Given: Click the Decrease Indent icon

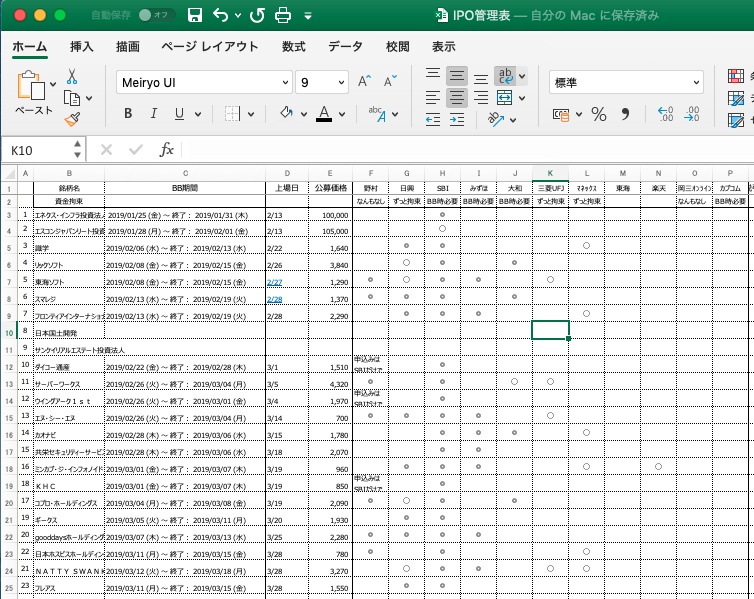Looking at the screenshot, I should pyautogui.click(x=433, y=119).
